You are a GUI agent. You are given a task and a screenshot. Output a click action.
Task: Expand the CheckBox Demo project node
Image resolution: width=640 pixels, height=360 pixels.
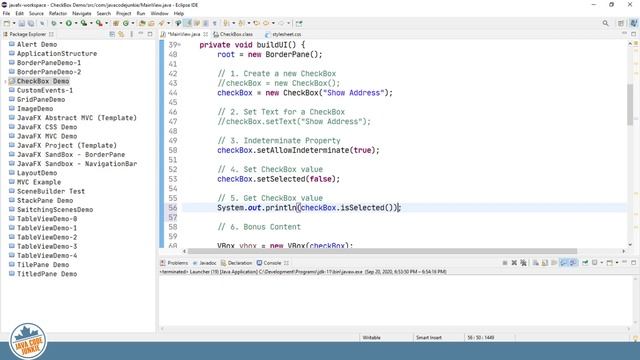click(x=5, y=82)
